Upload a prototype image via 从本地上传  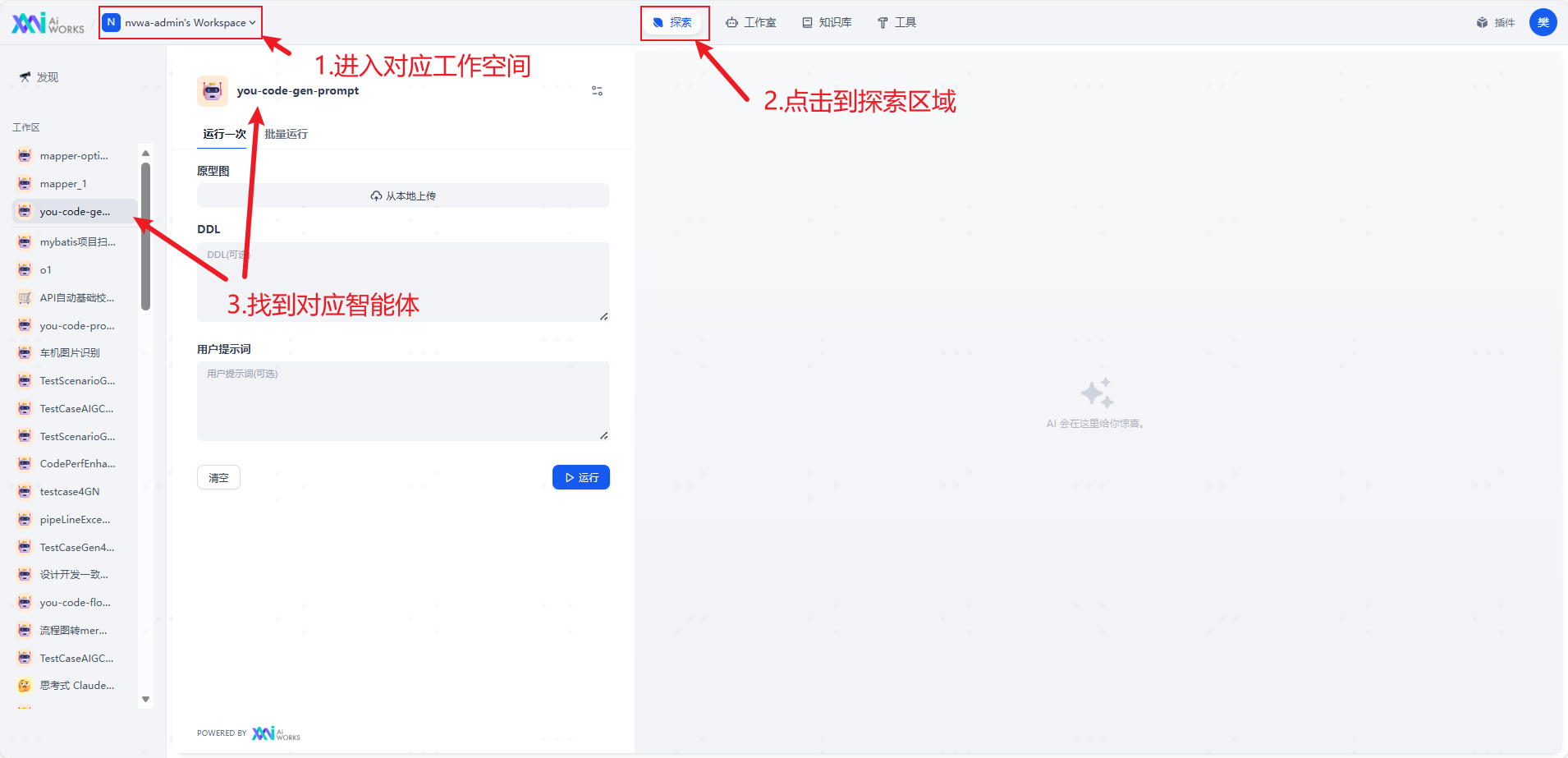[x=402, y=195]
